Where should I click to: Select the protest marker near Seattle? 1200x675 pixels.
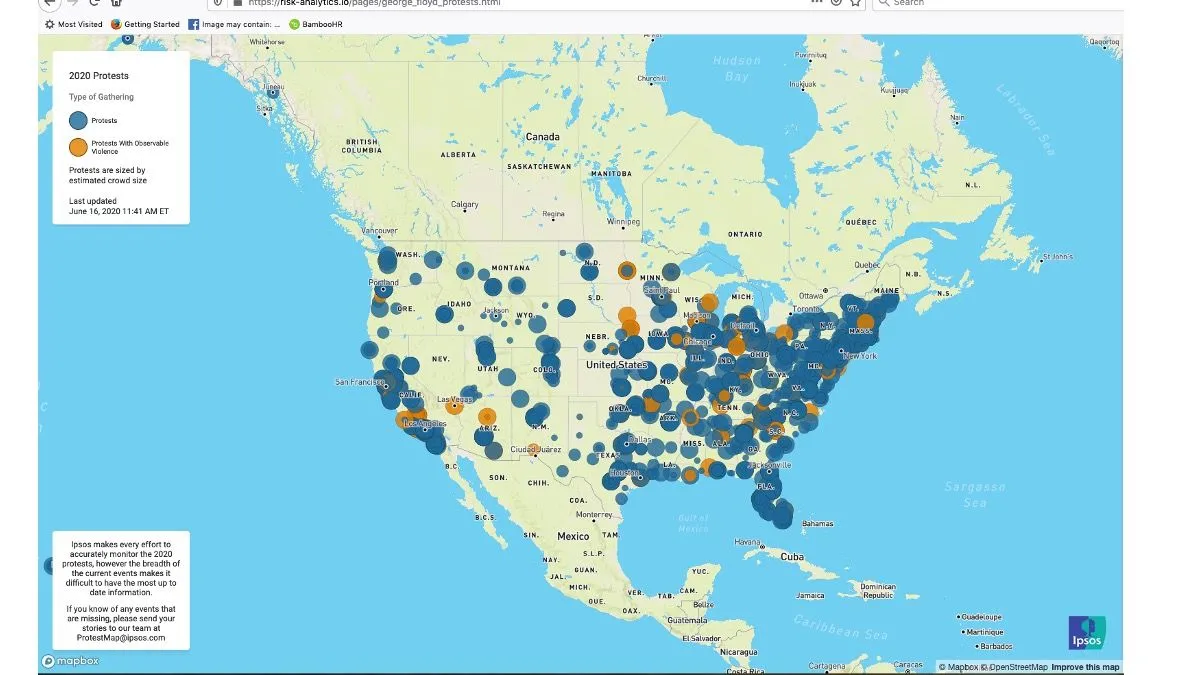(x=387, y=260)
